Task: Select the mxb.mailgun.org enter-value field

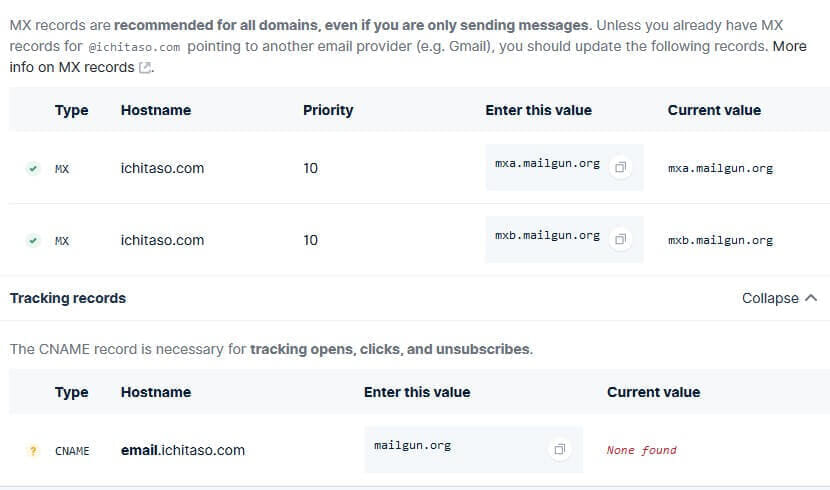Action: pos(547,236)
